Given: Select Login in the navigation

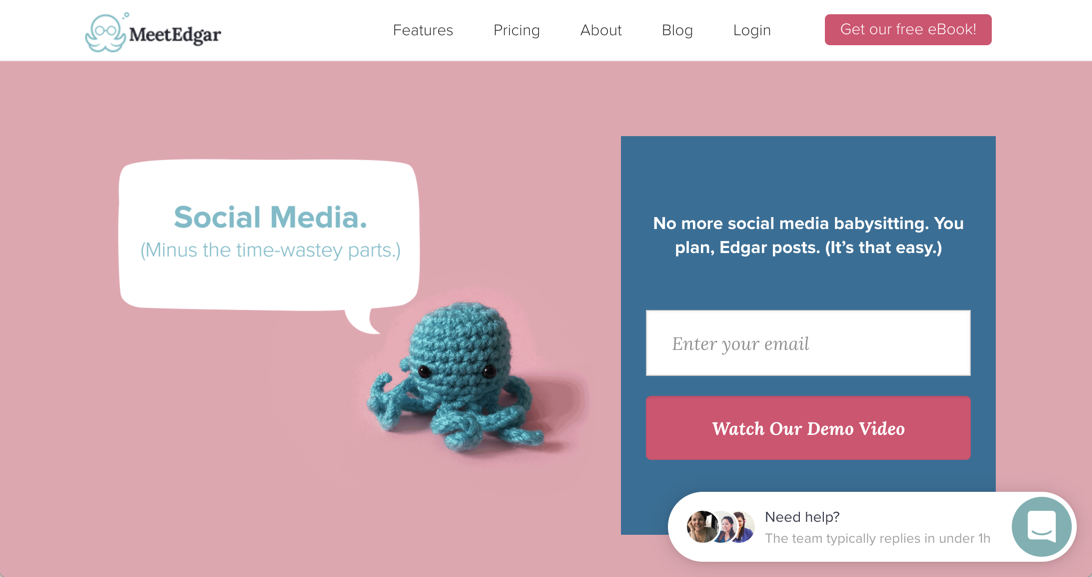Looking at the screenshot, I should (x=751, y=31).
